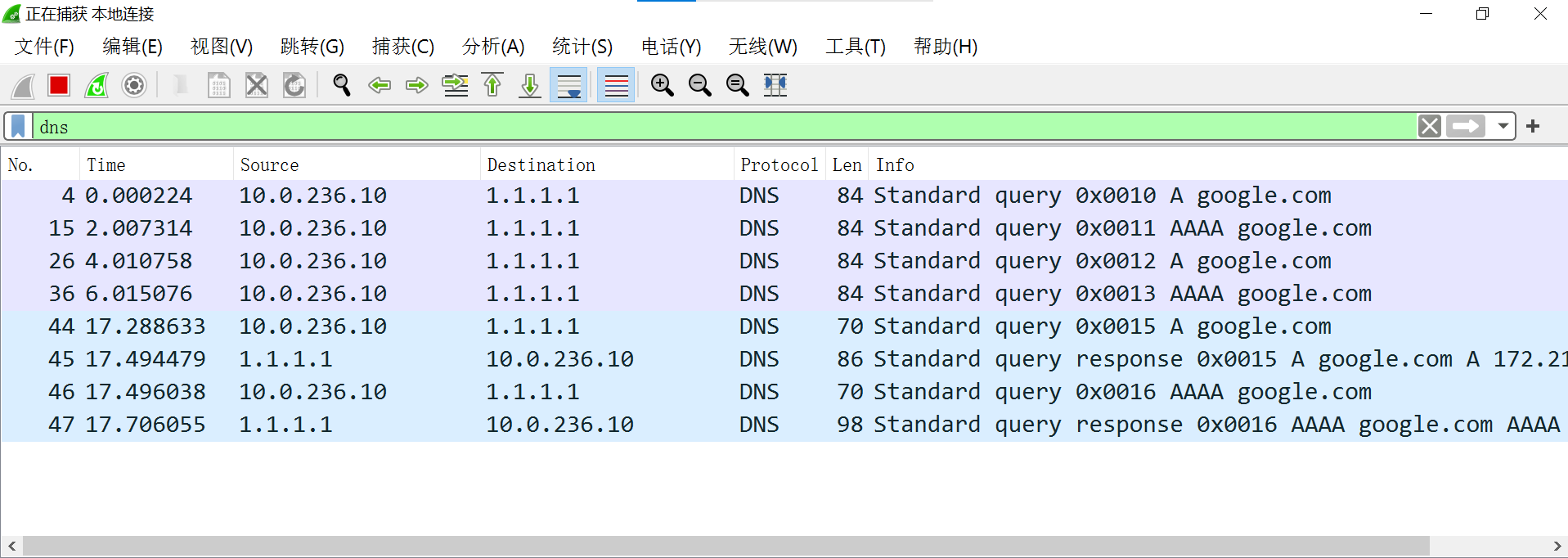This screenshot has width=1568, height=558.
Task: Select packet 46 query 0x0016 AAAA
Action: coord(784,392)
